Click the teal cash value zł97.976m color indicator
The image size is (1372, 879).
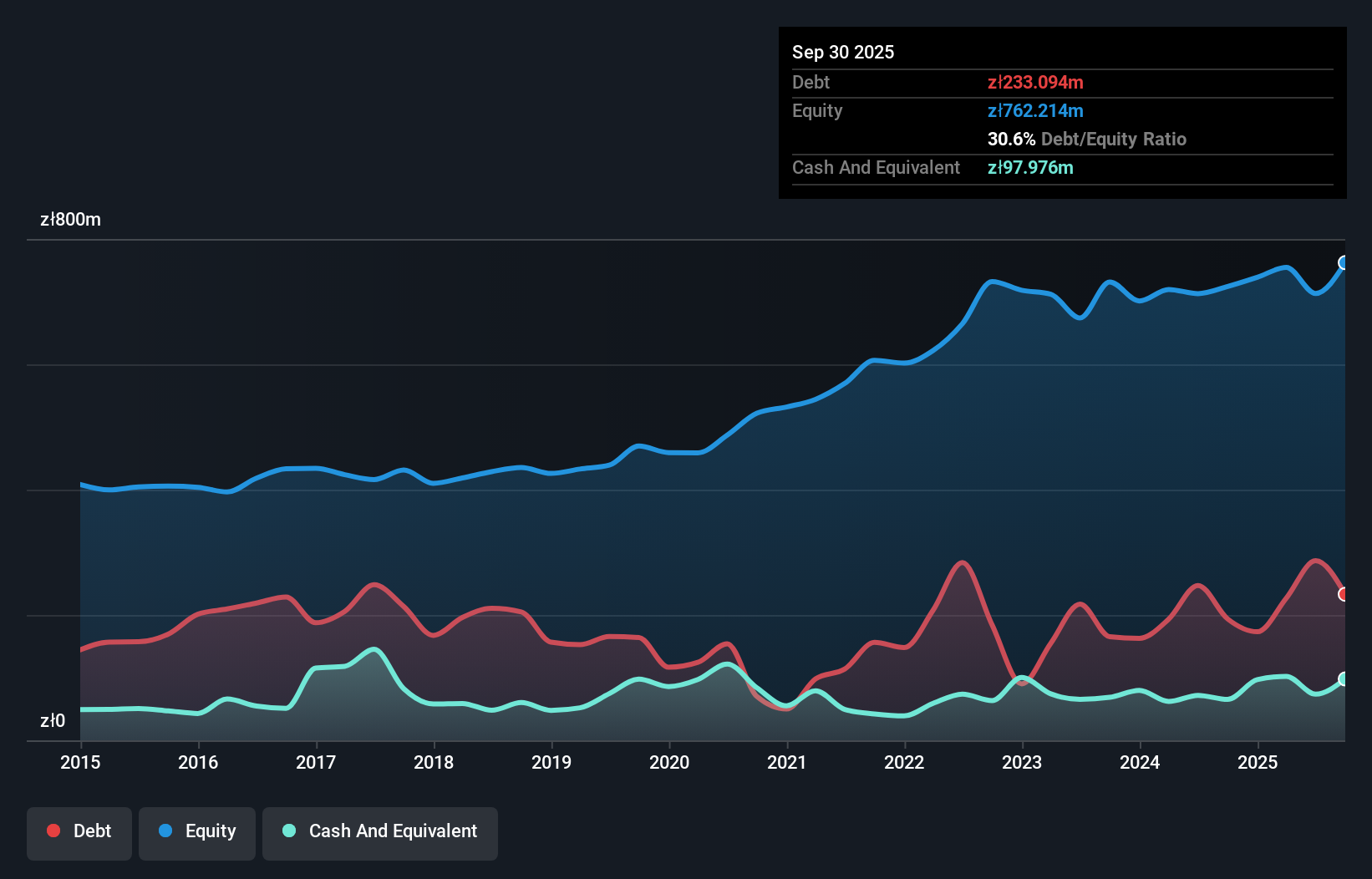tap(1032, 167)
